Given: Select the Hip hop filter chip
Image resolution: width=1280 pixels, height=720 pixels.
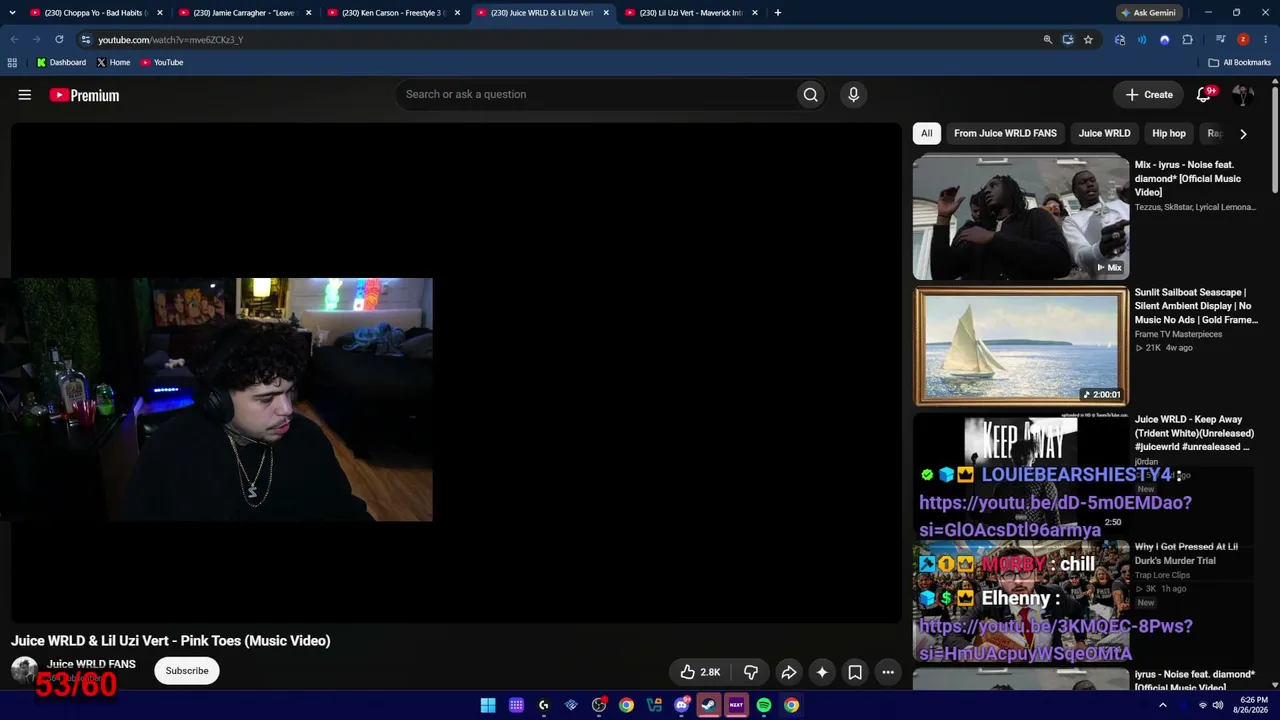Looking at the screenshot, I should 1169,134.
